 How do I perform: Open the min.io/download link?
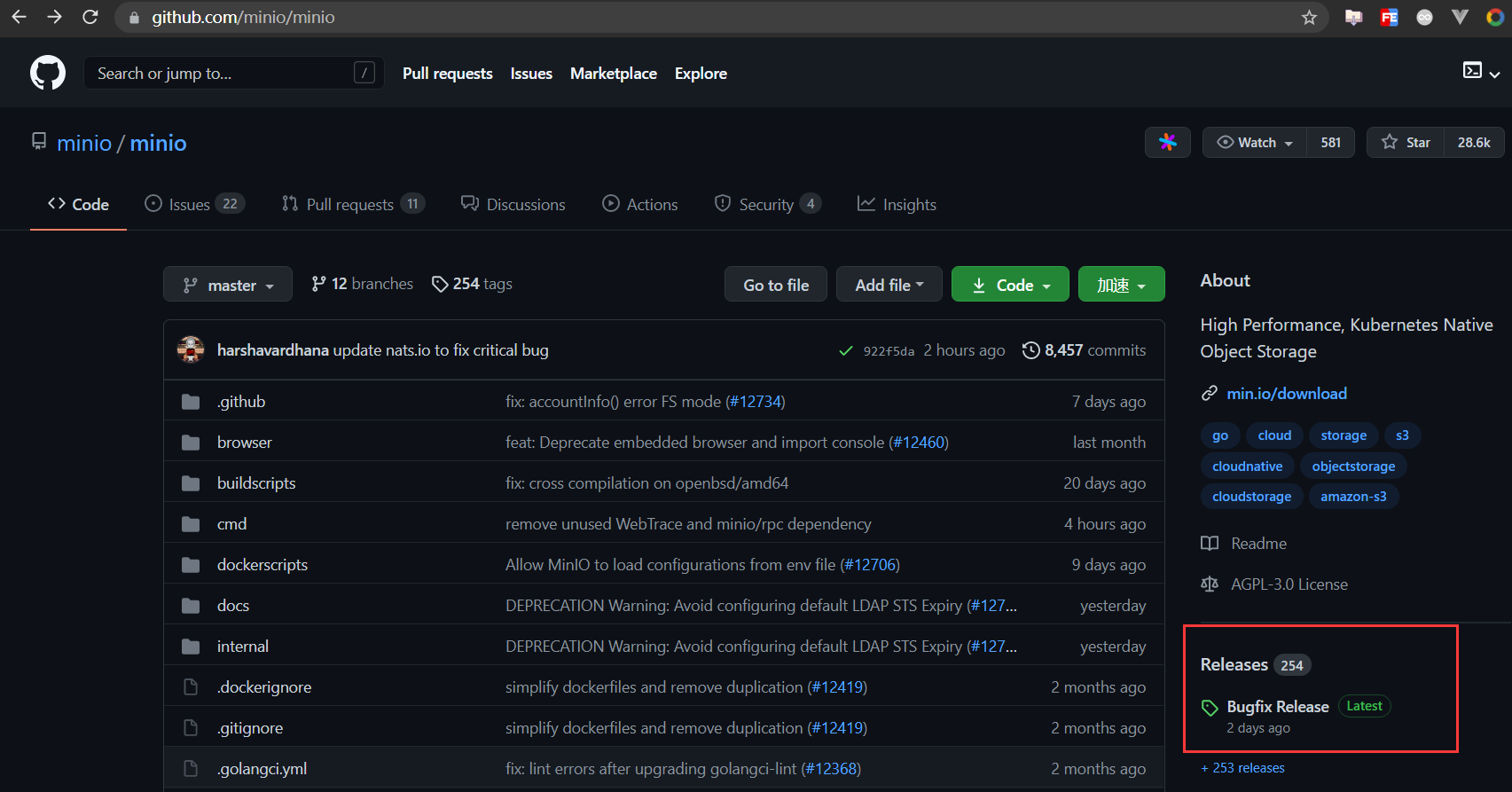point(1287,393)
